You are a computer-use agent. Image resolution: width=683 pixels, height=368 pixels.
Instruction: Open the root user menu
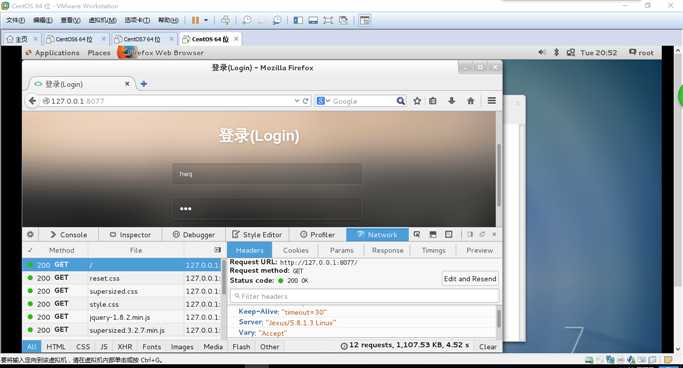tap(641, 52)
